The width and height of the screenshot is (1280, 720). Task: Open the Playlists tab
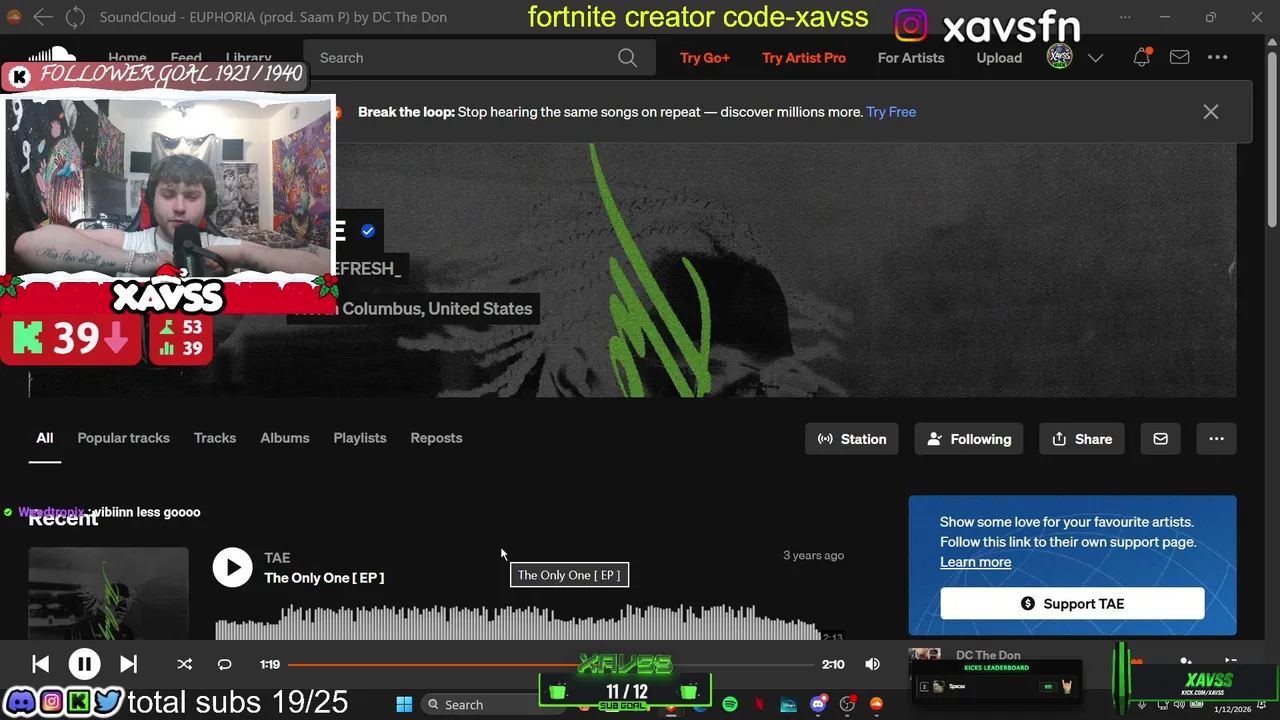click(x=360, y=438)
